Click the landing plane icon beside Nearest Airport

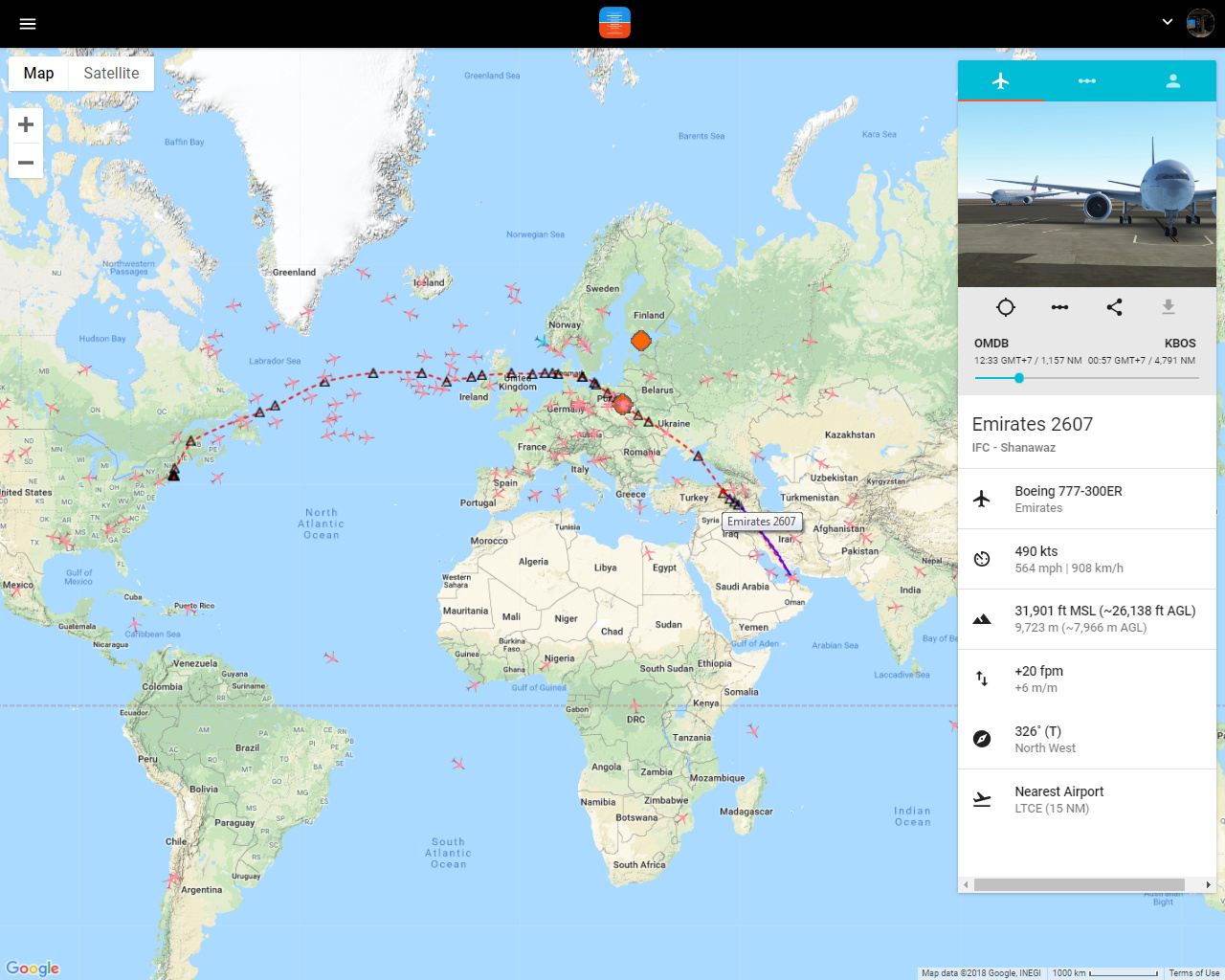pyautogui.click(x=982, y=799)
